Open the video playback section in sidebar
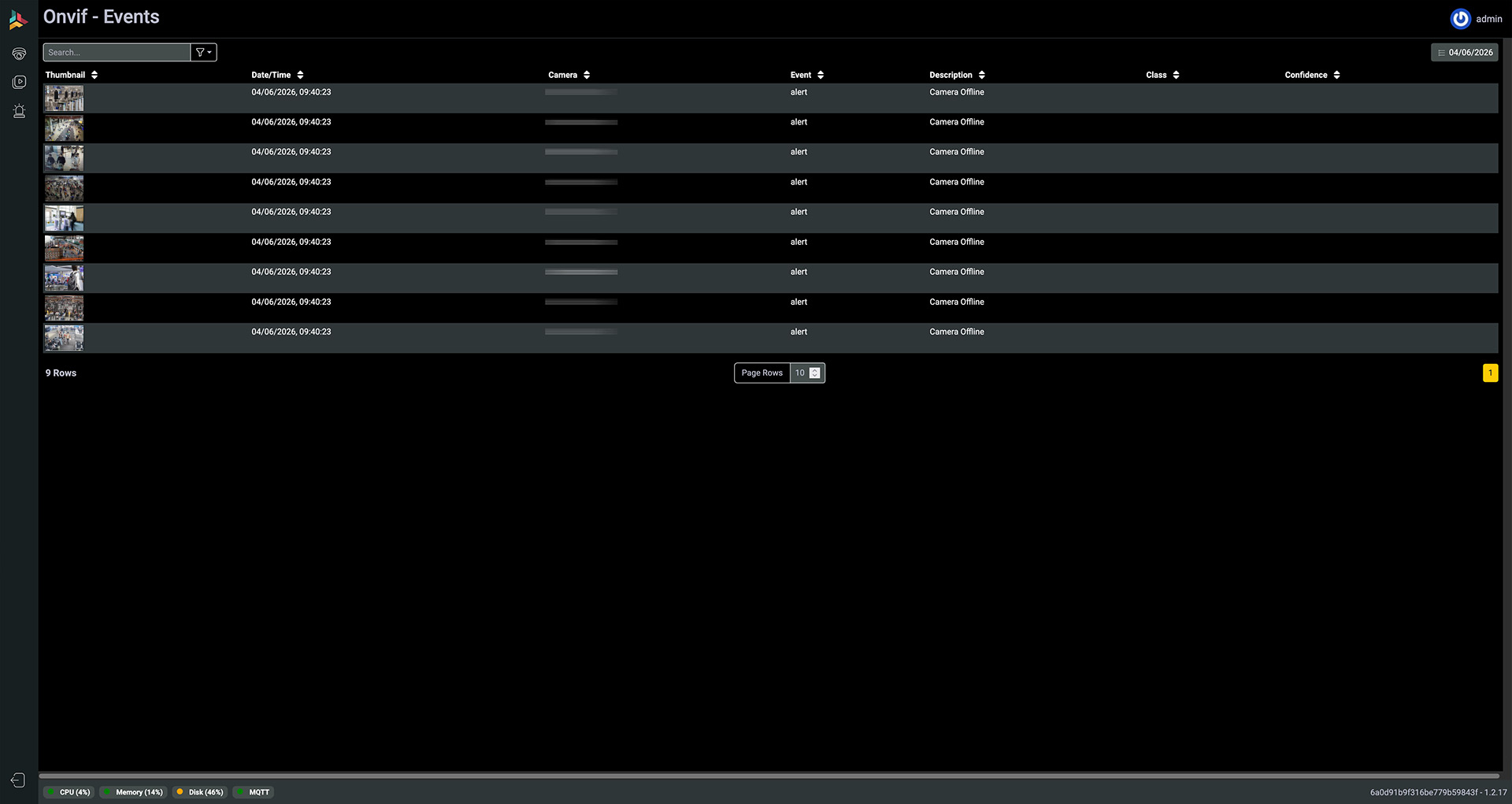Screen dimensions: 1512x804 tap(19, 82)
